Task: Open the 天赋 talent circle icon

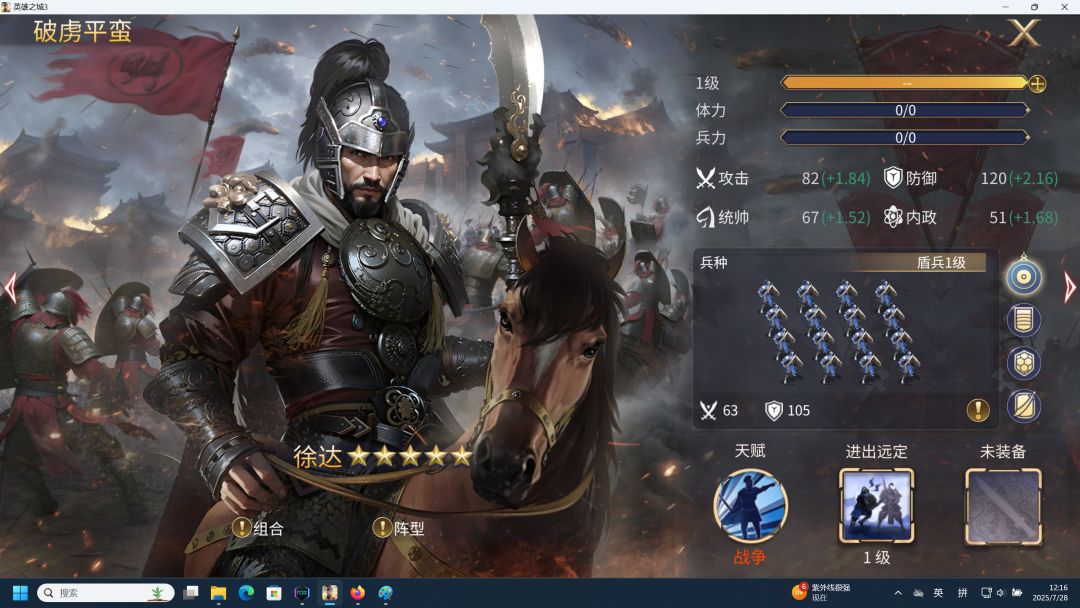Action: (x=750, y=506)
